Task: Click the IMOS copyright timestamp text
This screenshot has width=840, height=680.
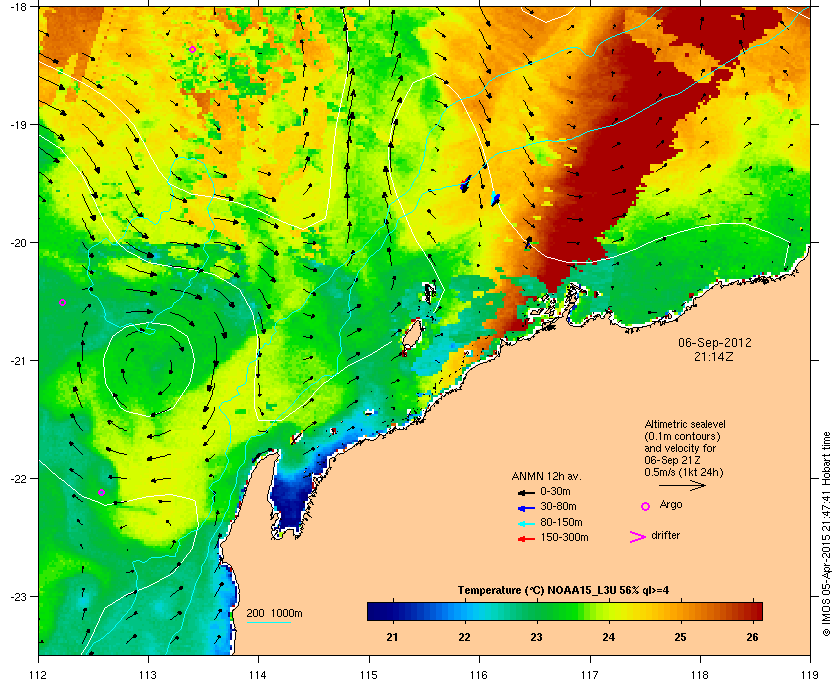Action: coord(826,535)
